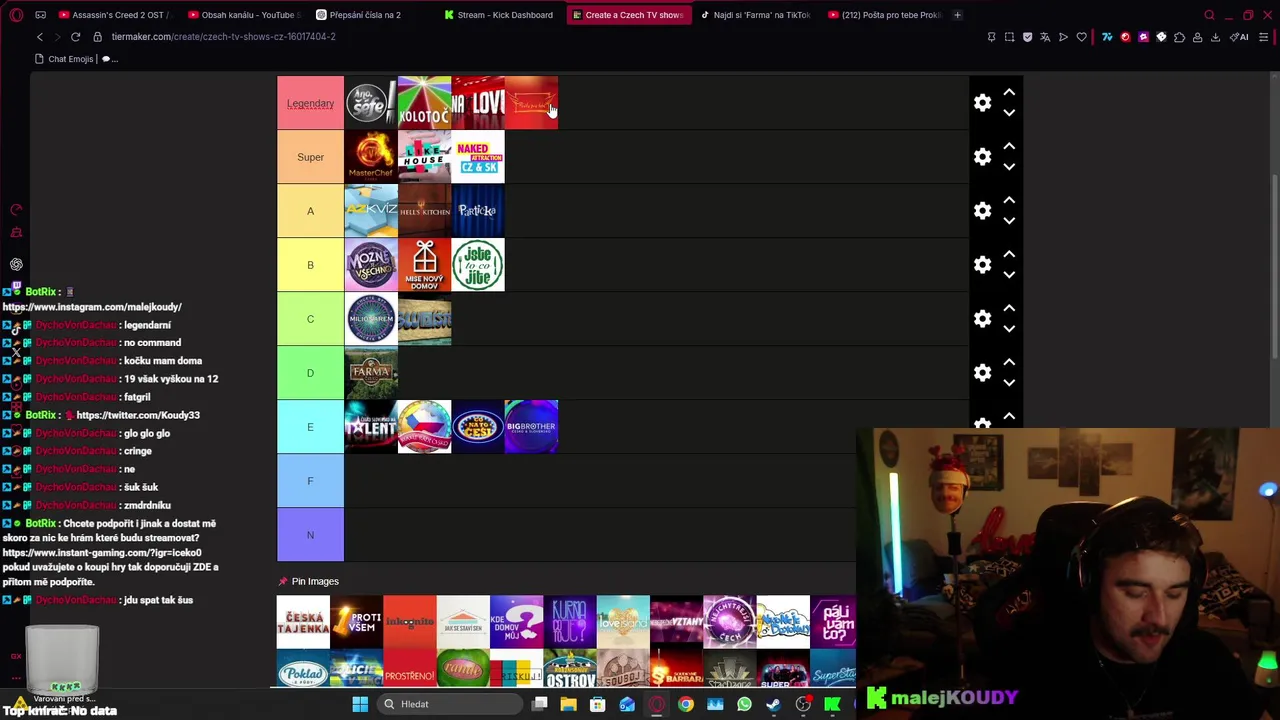Switch to Obsah kanálu YouTube tab
1280x720 pixels.
pos(243,15)
